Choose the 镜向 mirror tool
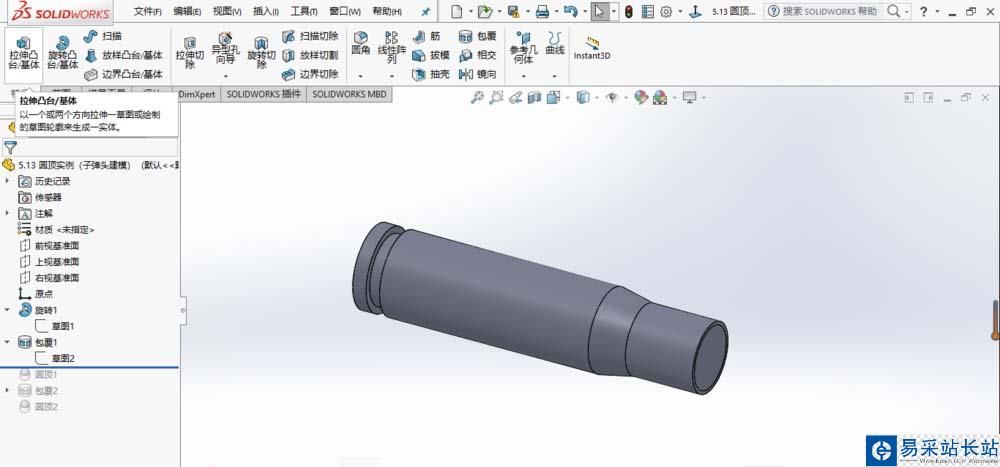The width and height of the screenshot is (1000, 467). [478, 75]
